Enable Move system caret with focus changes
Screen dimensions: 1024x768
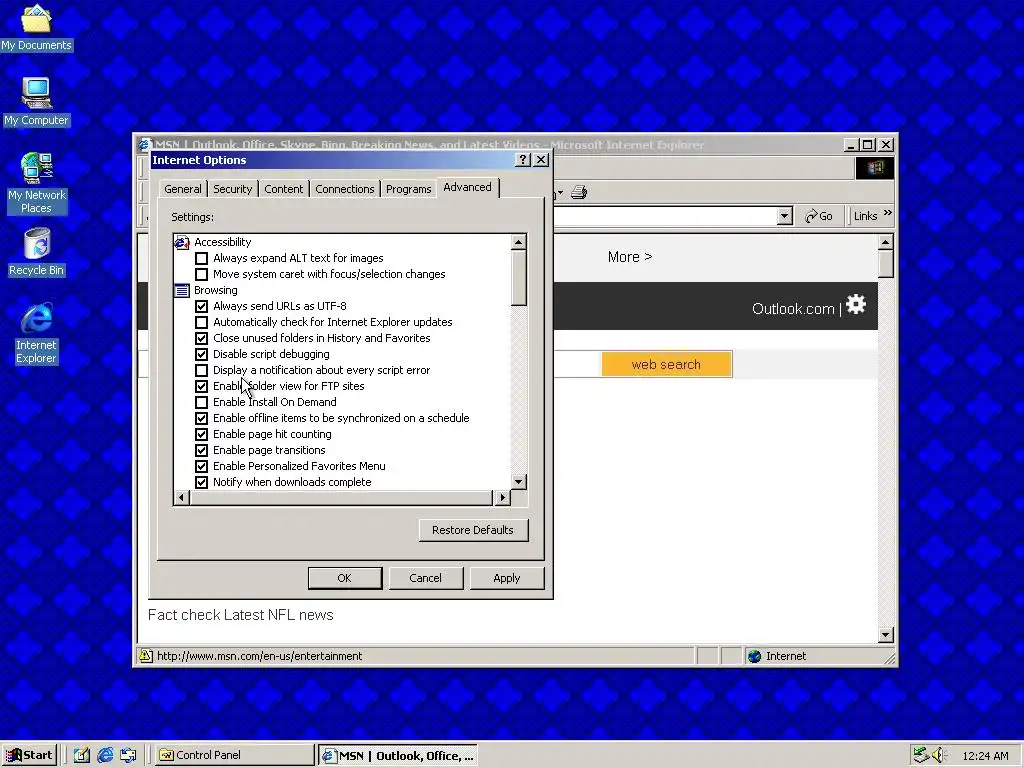point(202,274)
